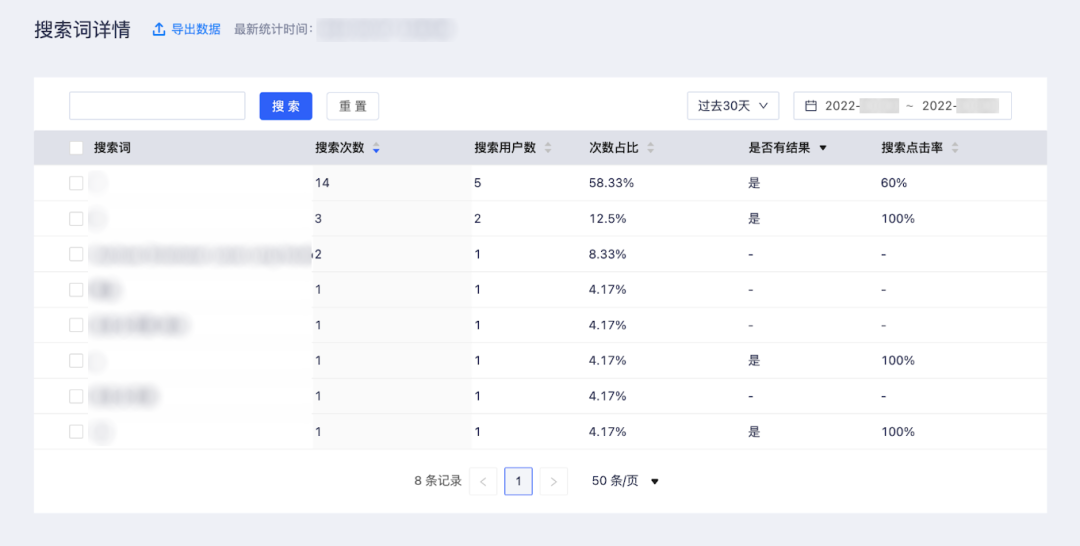This screenshot has height=546, width=1080.
Task: Expand the 50 条/页 page size selector
Action: point(625,481)
